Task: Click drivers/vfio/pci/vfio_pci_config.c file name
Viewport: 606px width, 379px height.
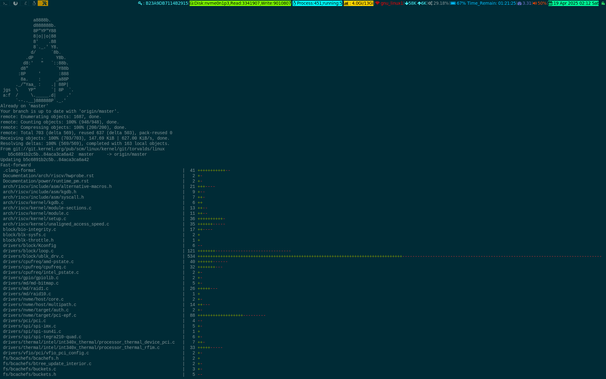Action: tap(46, 353)
